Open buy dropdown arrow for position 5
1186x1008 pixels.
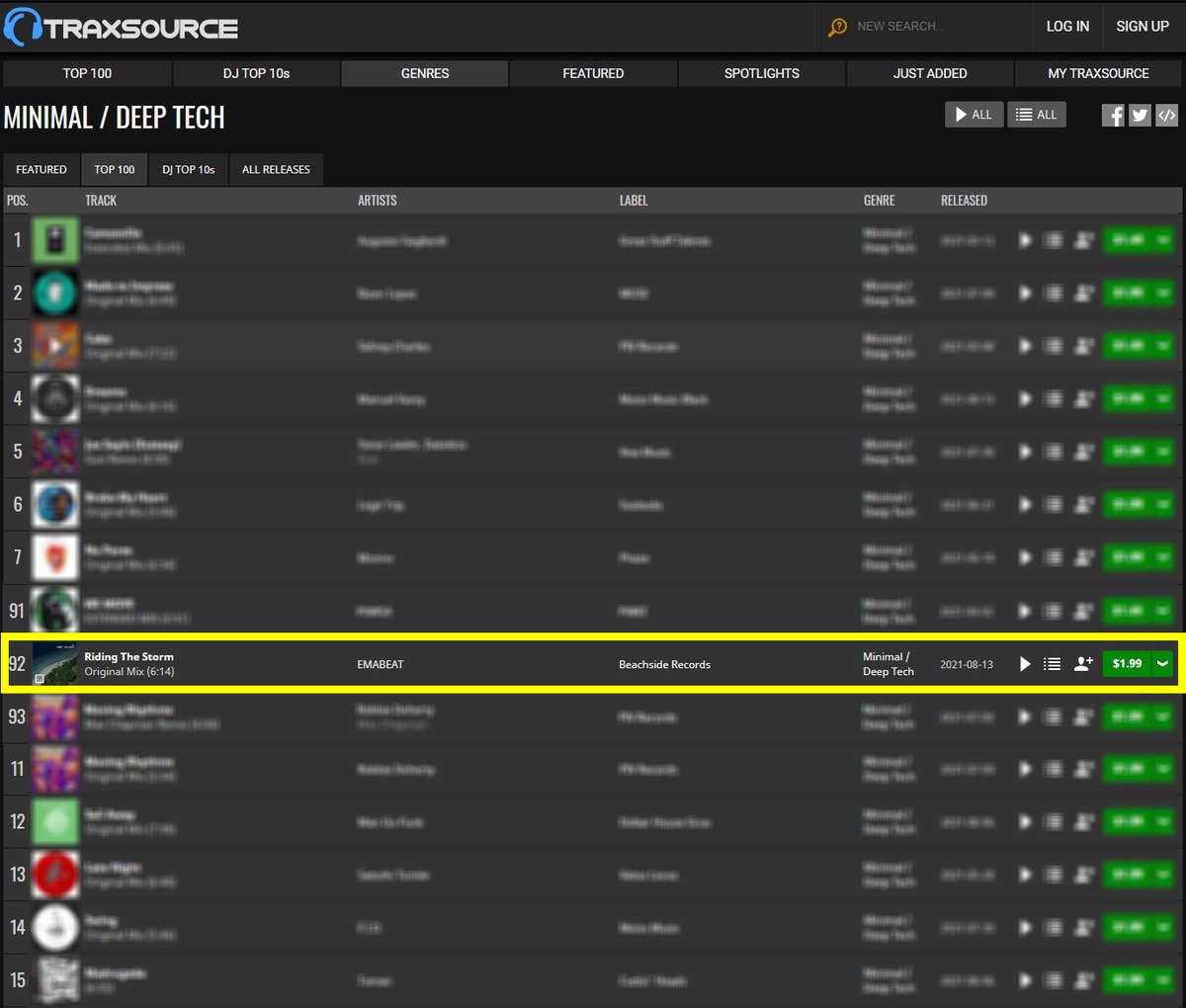(x=1163, y=452)
